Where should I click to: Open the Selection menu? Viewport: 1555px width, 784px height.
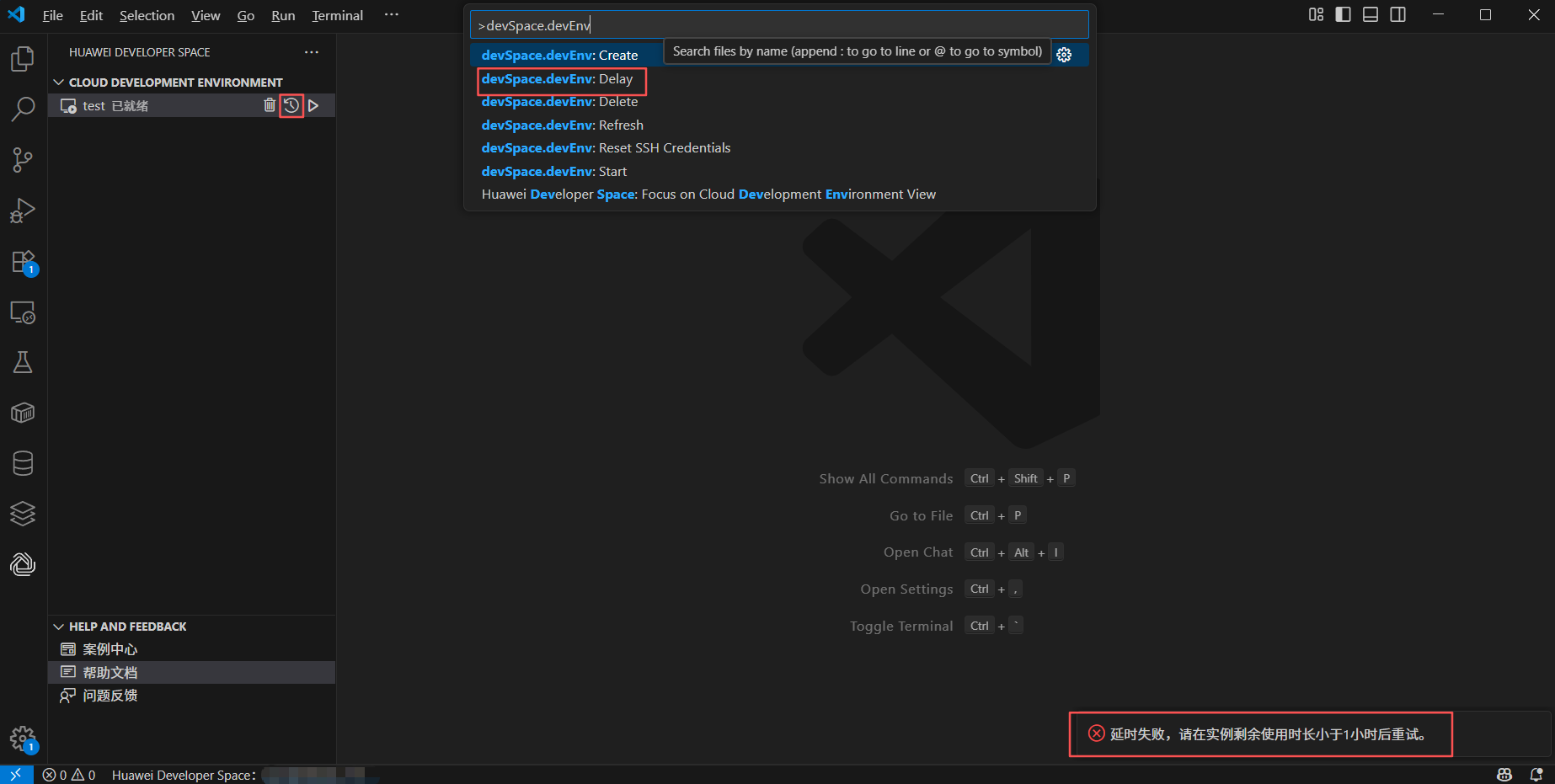coord(147,15)
